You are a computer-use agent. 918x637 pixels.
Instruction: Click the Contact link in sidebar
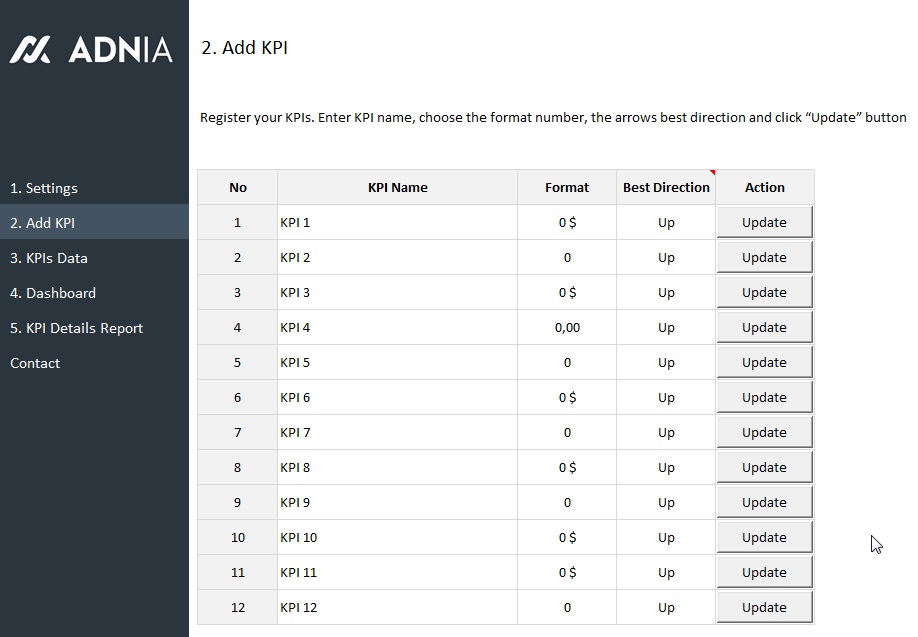coord(35,363)
